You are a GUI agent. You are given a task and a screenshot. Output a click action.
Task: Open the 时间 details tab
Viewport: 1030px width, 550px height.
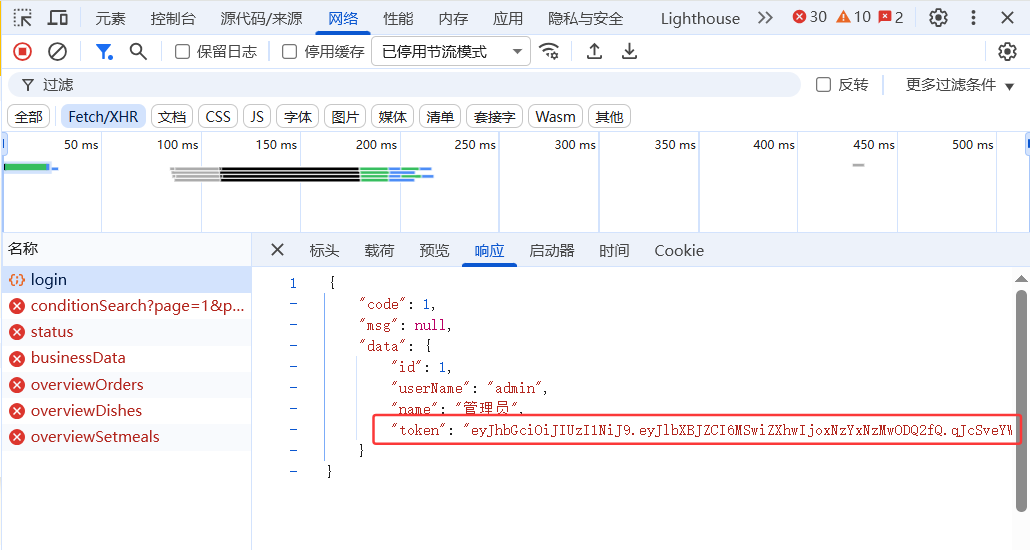point(614,250)
